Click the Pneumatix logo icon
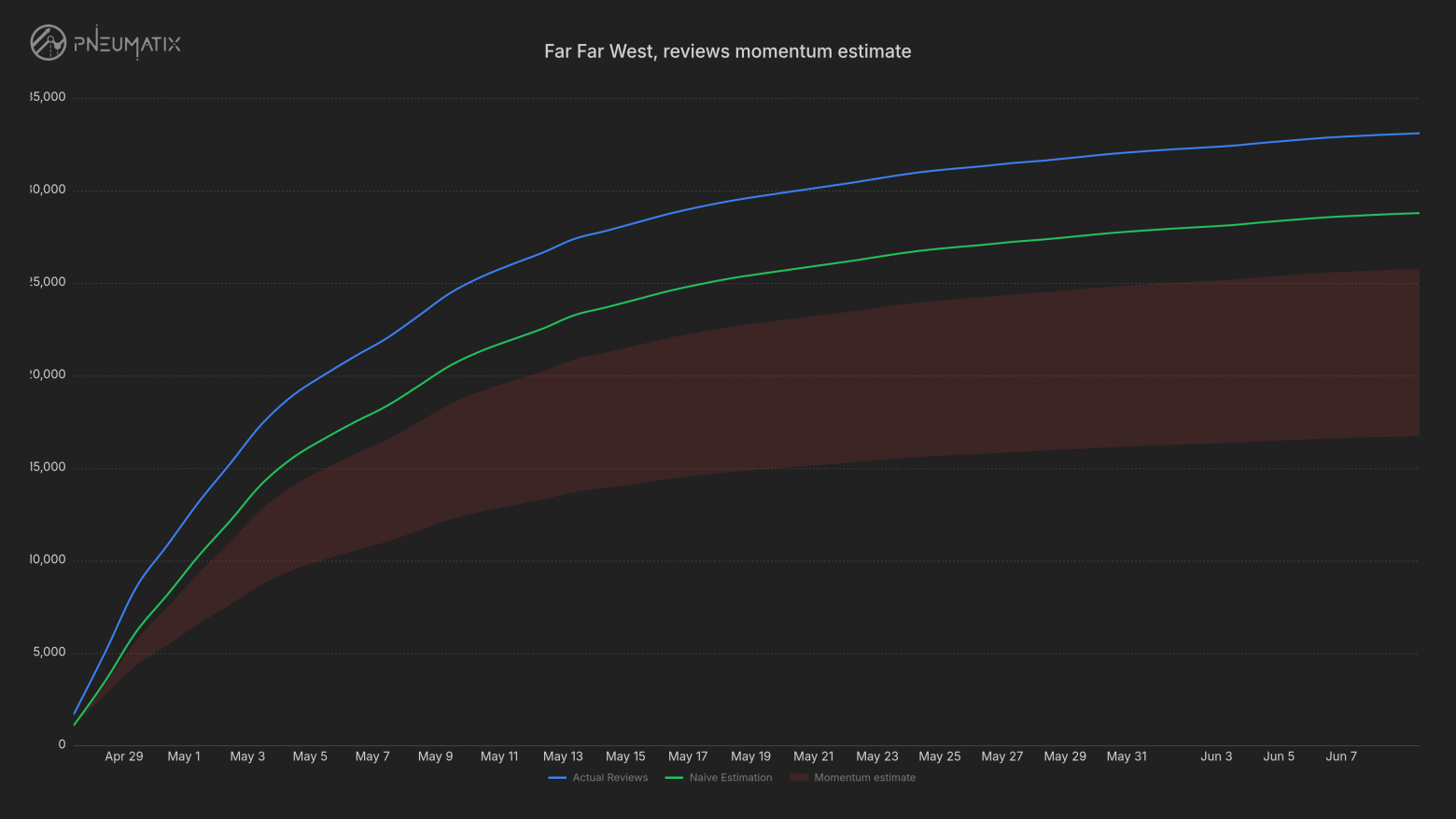This screenshot has width=1456, height=819. coord(48,43)
